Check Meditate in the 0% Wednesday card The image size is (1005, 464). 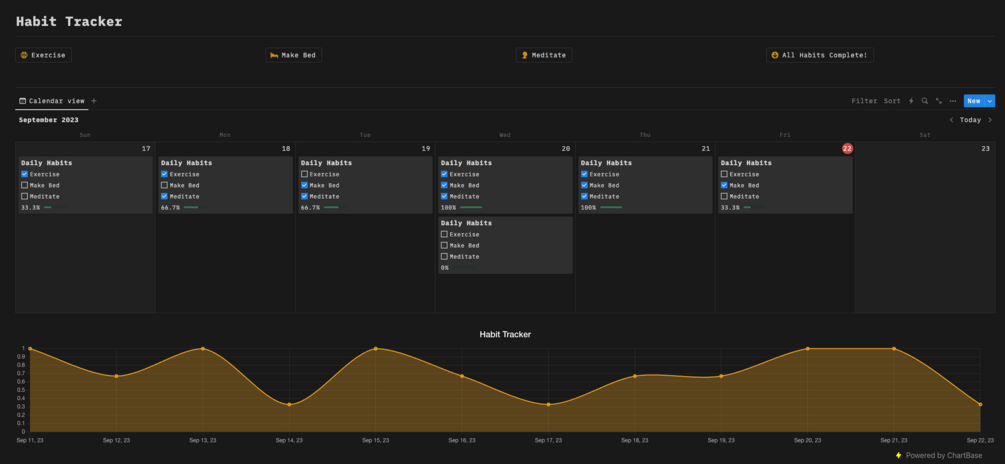coord(444,256)
